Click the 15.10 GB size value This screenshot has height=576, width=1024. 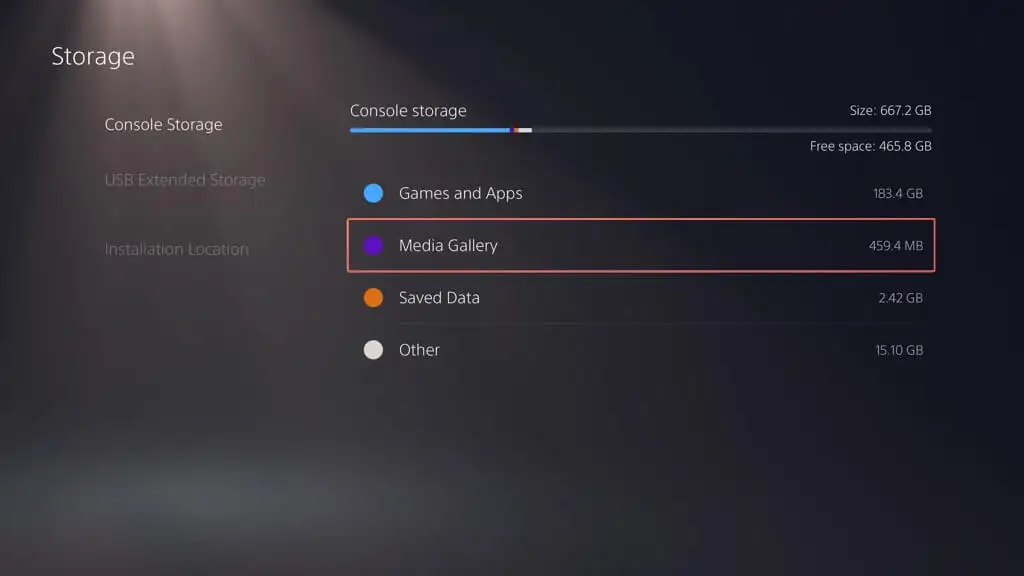click(899, 350)
